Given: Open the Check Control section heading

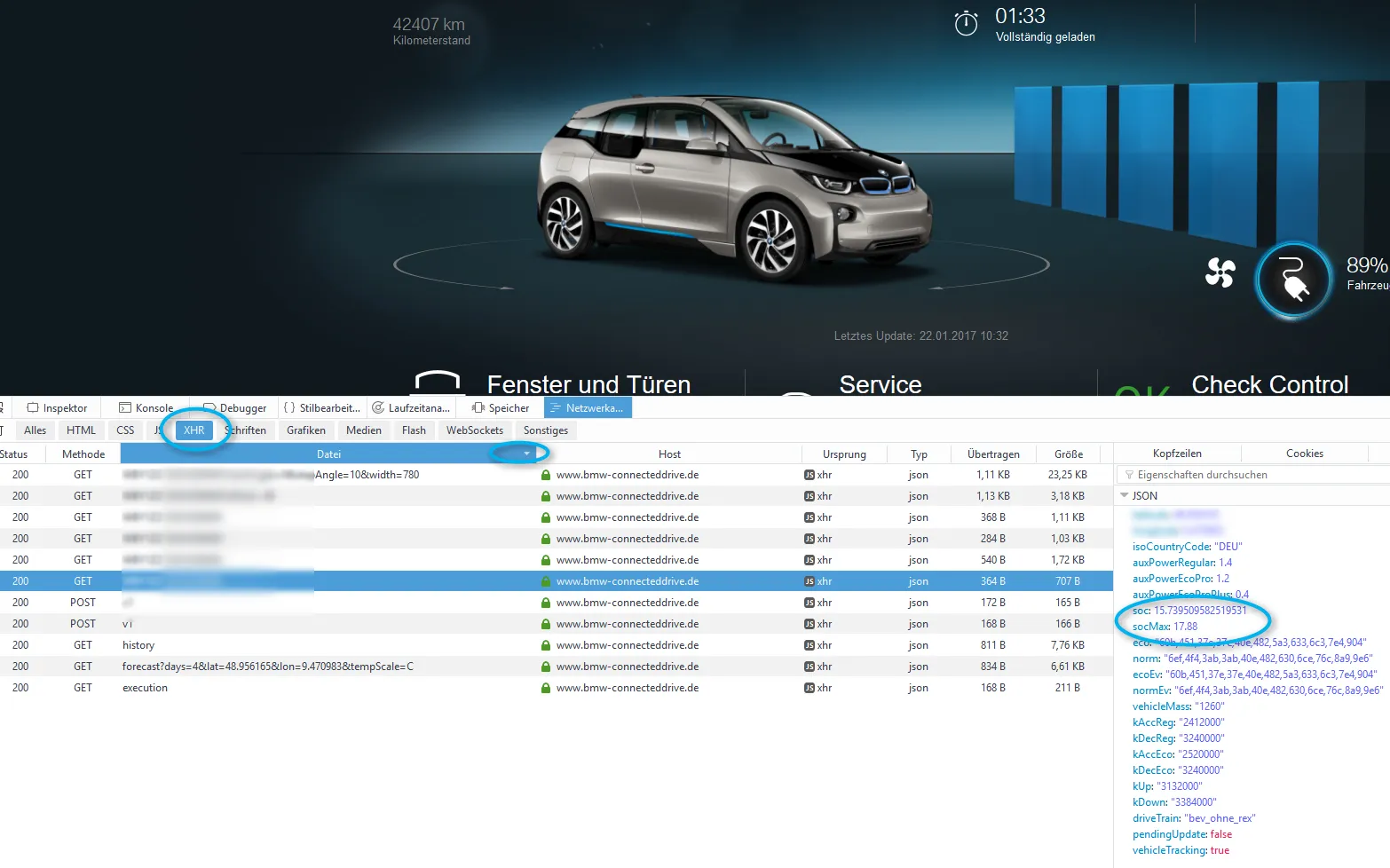Looking at the screenshot, I should pos(1270,384).
